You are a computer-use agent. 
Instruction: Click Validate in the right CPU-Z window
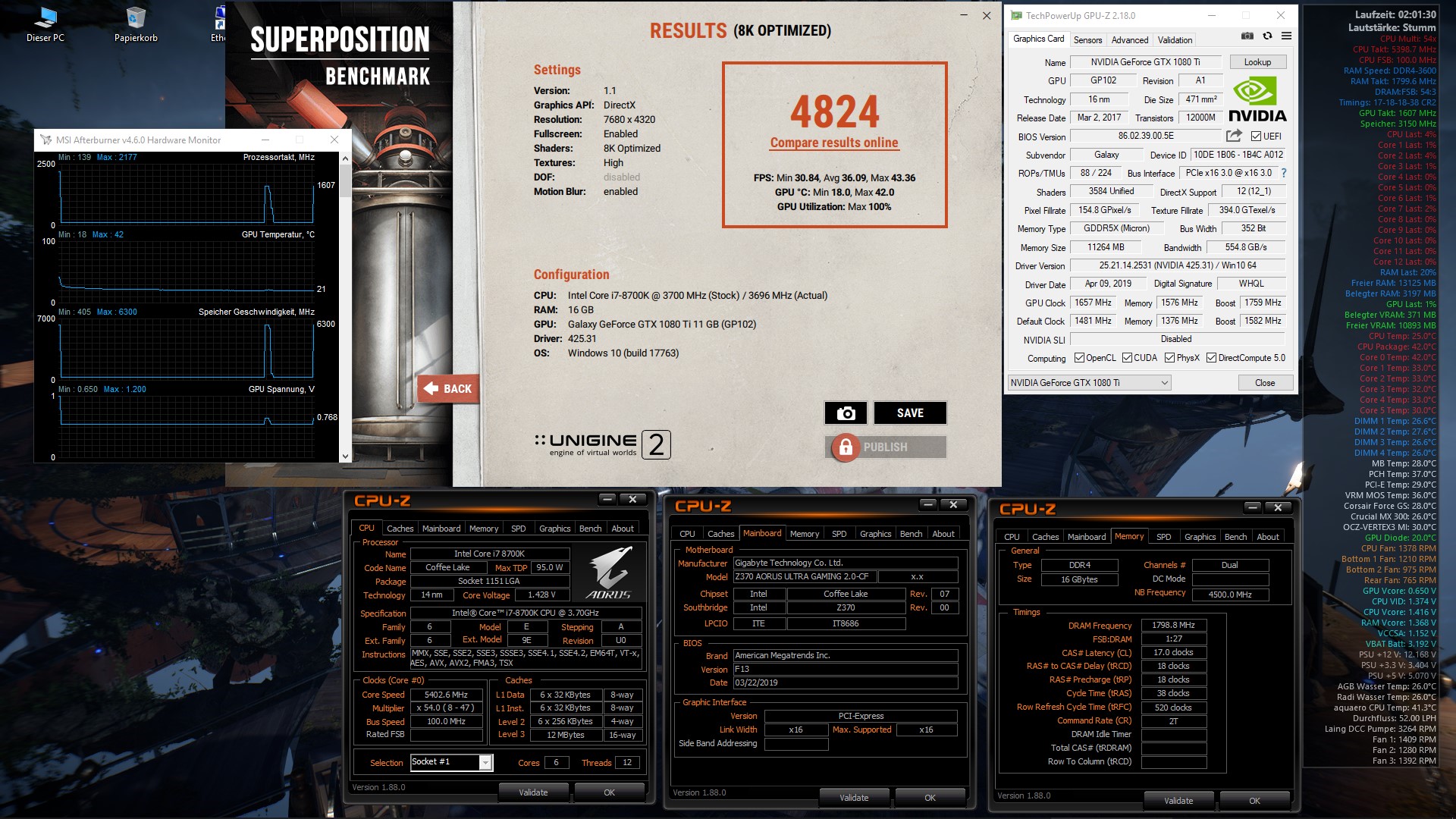point(1178,801)
